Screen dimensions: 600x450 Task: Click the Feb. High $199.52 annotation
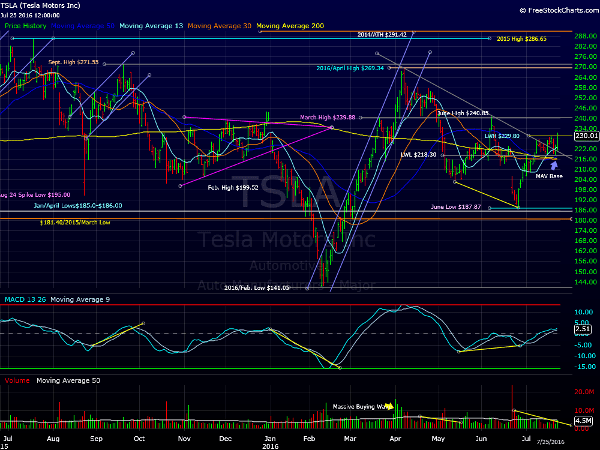coord(233,188)
